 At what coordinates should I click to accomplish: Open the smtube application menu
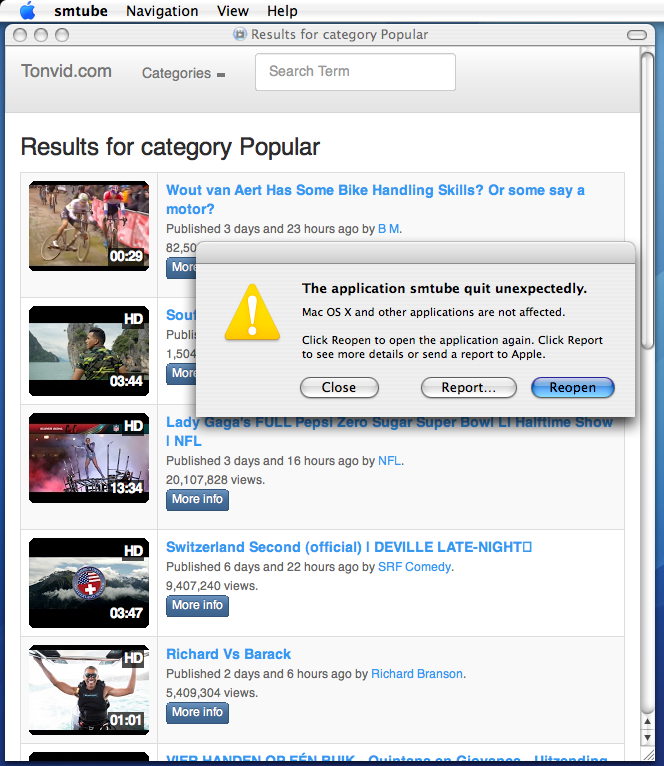pos(81,11)
